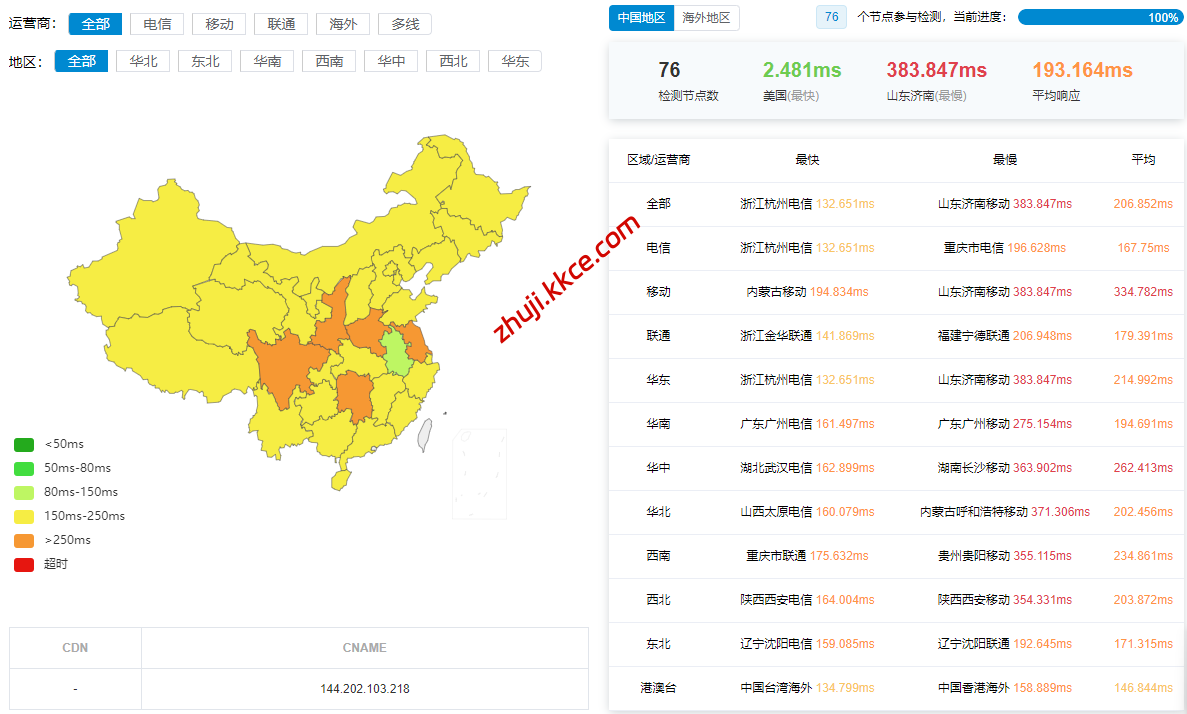
Task: Click the 100% detection progress bar
Action: click(1099, 17)
